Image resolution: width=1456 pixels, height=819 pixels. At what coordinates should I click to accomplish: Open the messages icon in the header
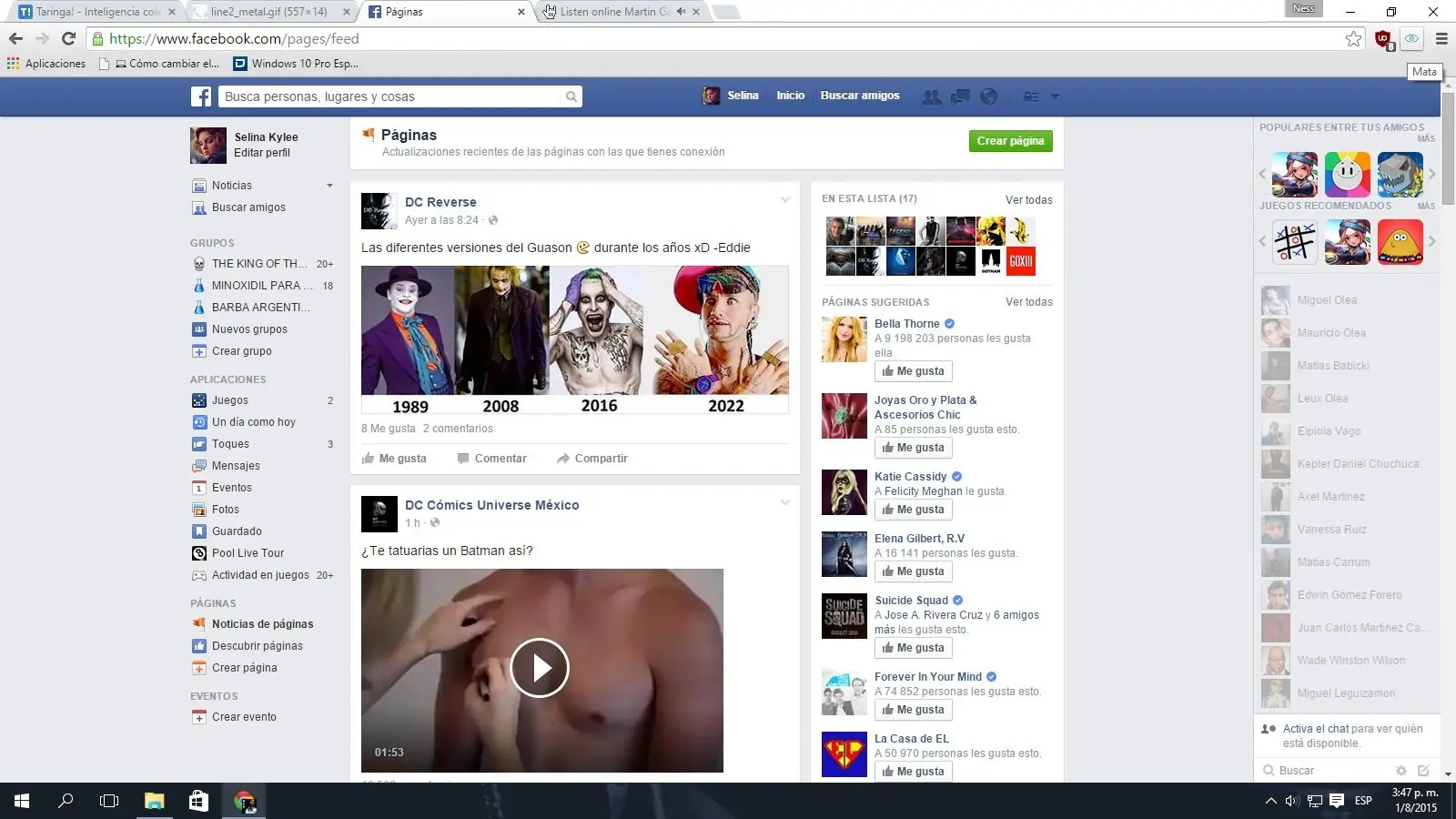pyautogui.click(x=960, y=96)
